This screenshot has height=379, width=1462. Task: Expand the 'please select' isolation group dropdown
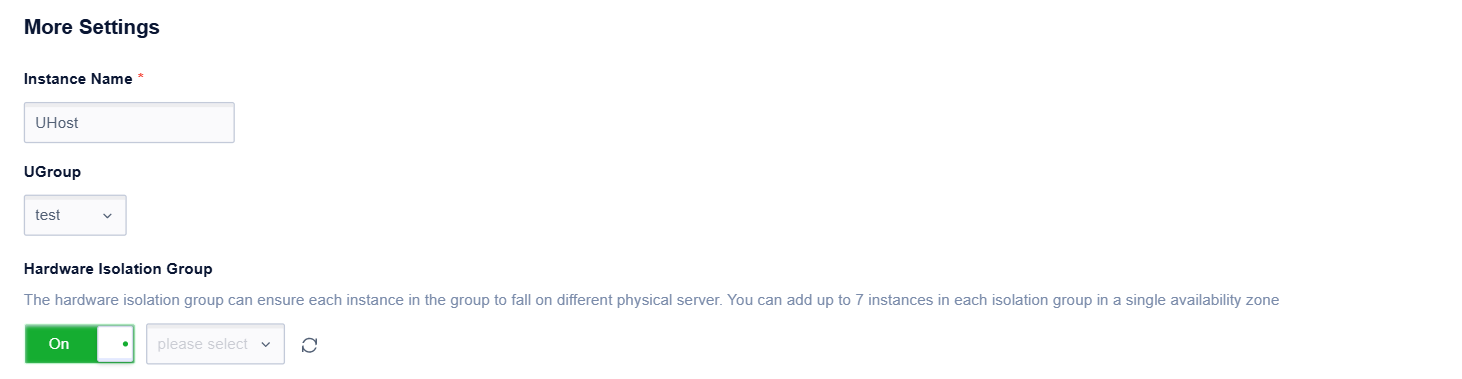click(215, 344)
